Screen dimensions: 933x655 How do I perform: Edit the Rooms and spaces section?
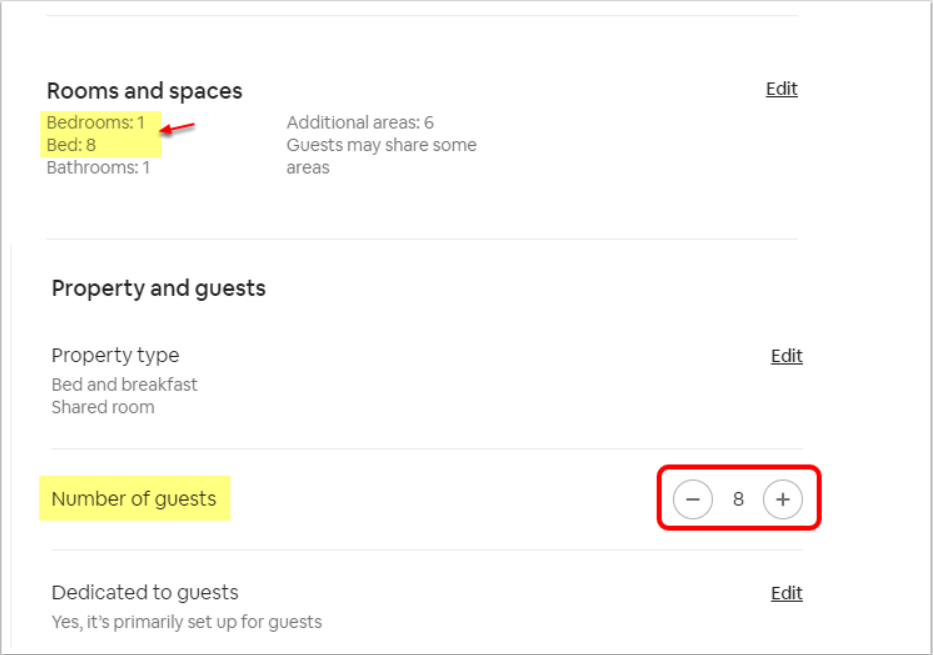tap(781, 89)
